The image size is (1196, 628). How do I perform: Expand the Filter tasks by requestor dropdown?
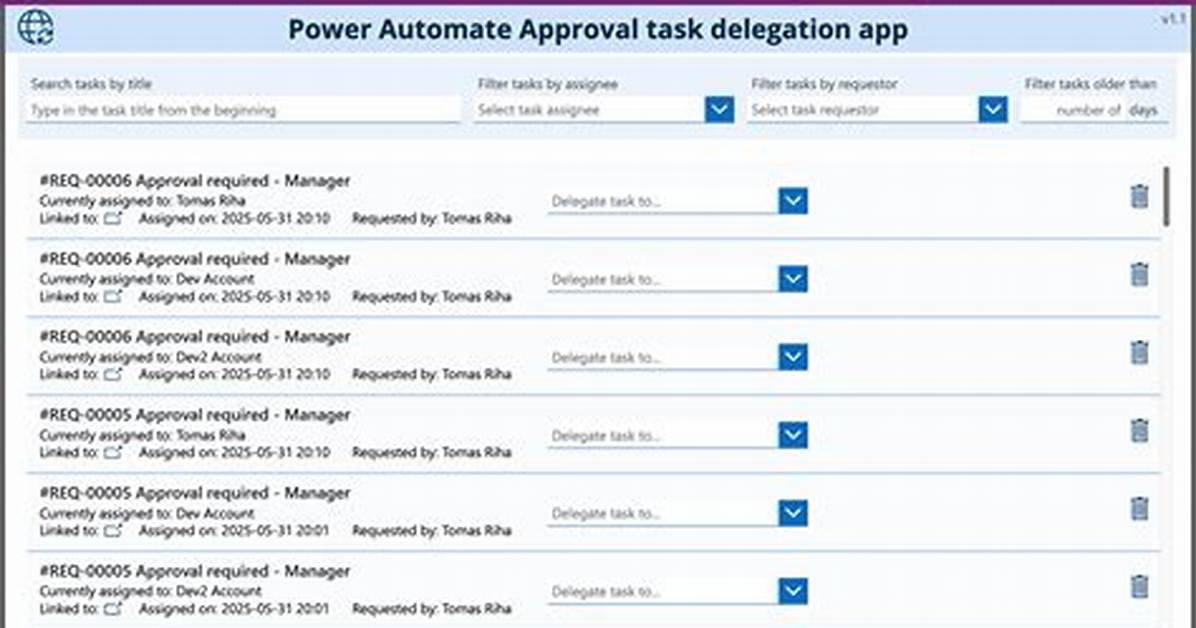[x=992, y=110]
